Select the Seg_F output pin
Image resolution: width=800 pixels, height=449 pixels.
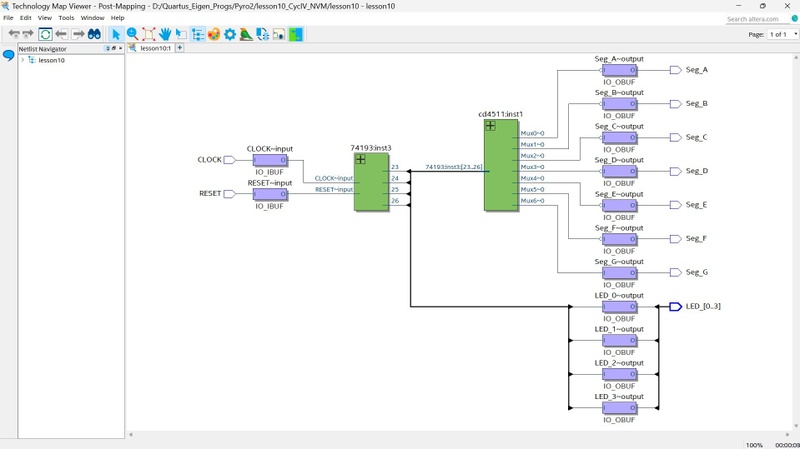pyautogui.click(x=675, y=239)
